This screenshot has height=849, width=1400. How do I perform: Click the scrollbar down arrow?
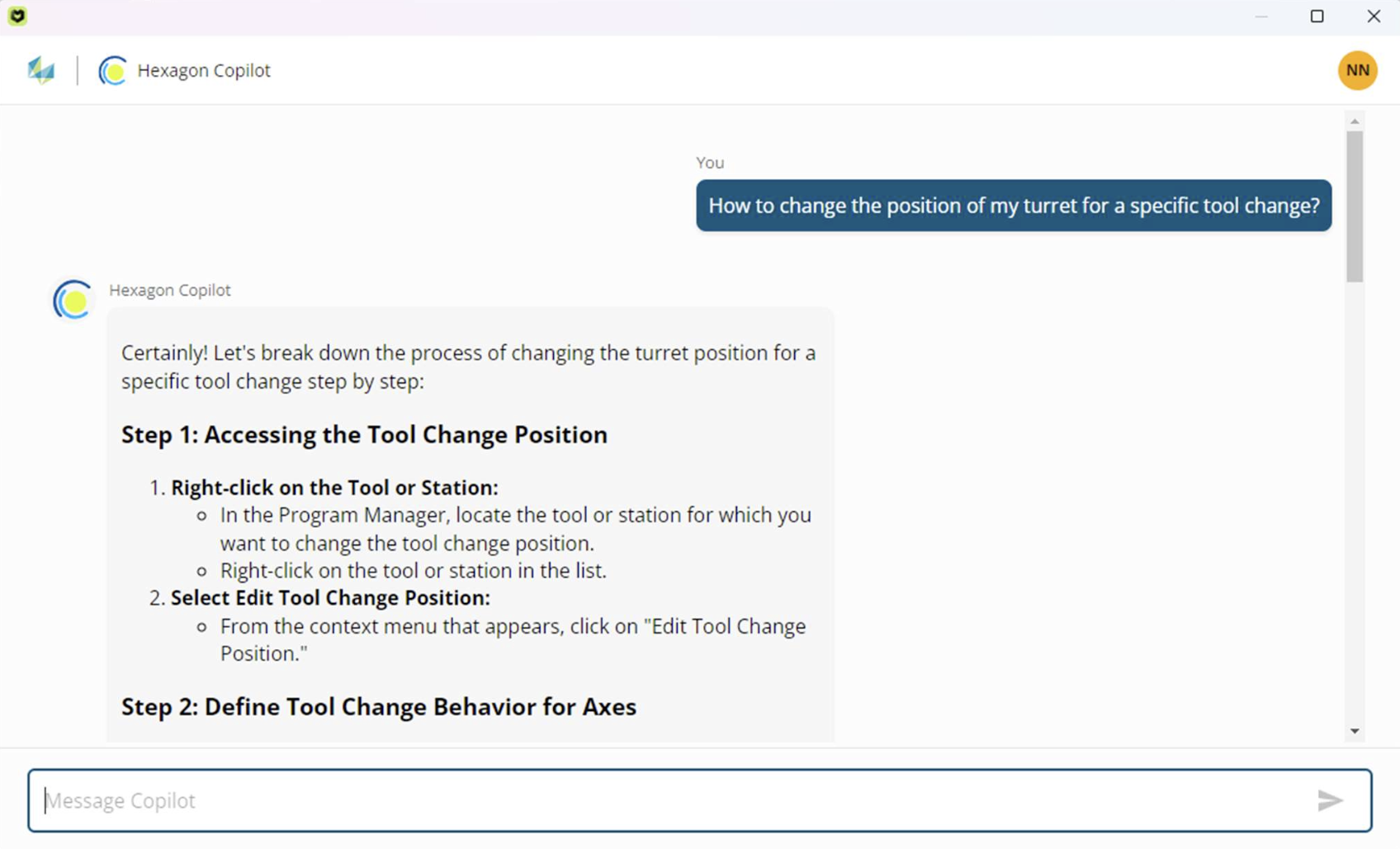(x=1355, y=731)
